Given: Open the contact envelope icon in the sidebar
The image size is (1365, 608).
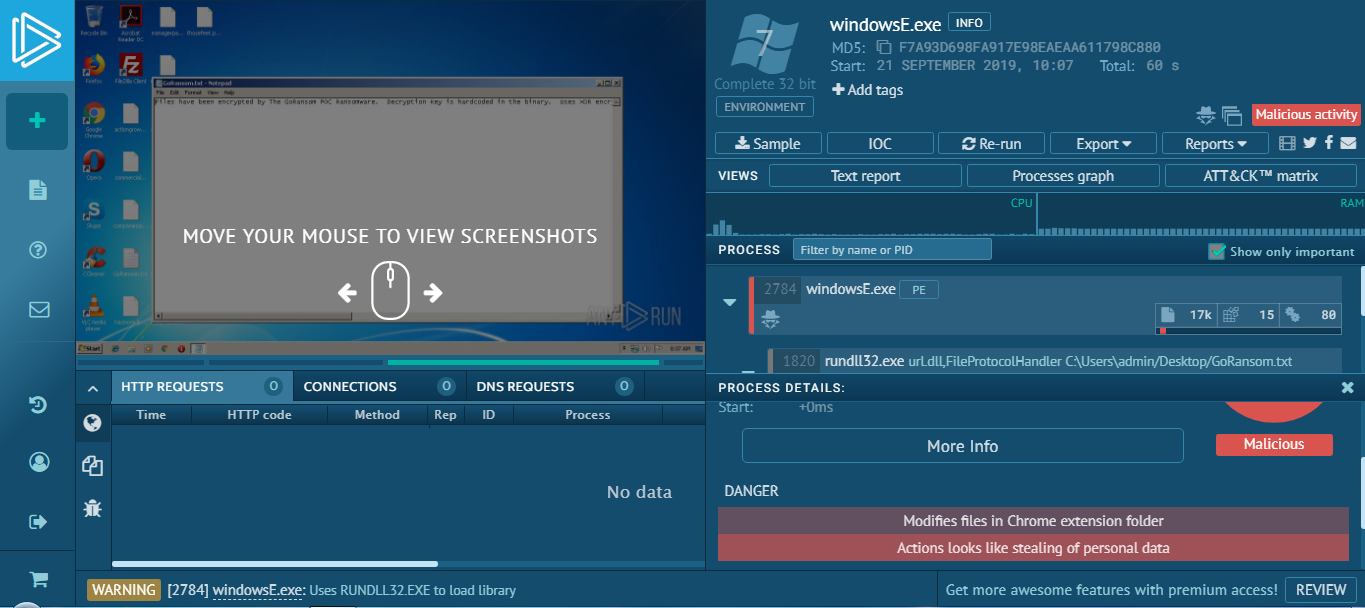Looking at the screenshot, I should click(x=39, y=309).
